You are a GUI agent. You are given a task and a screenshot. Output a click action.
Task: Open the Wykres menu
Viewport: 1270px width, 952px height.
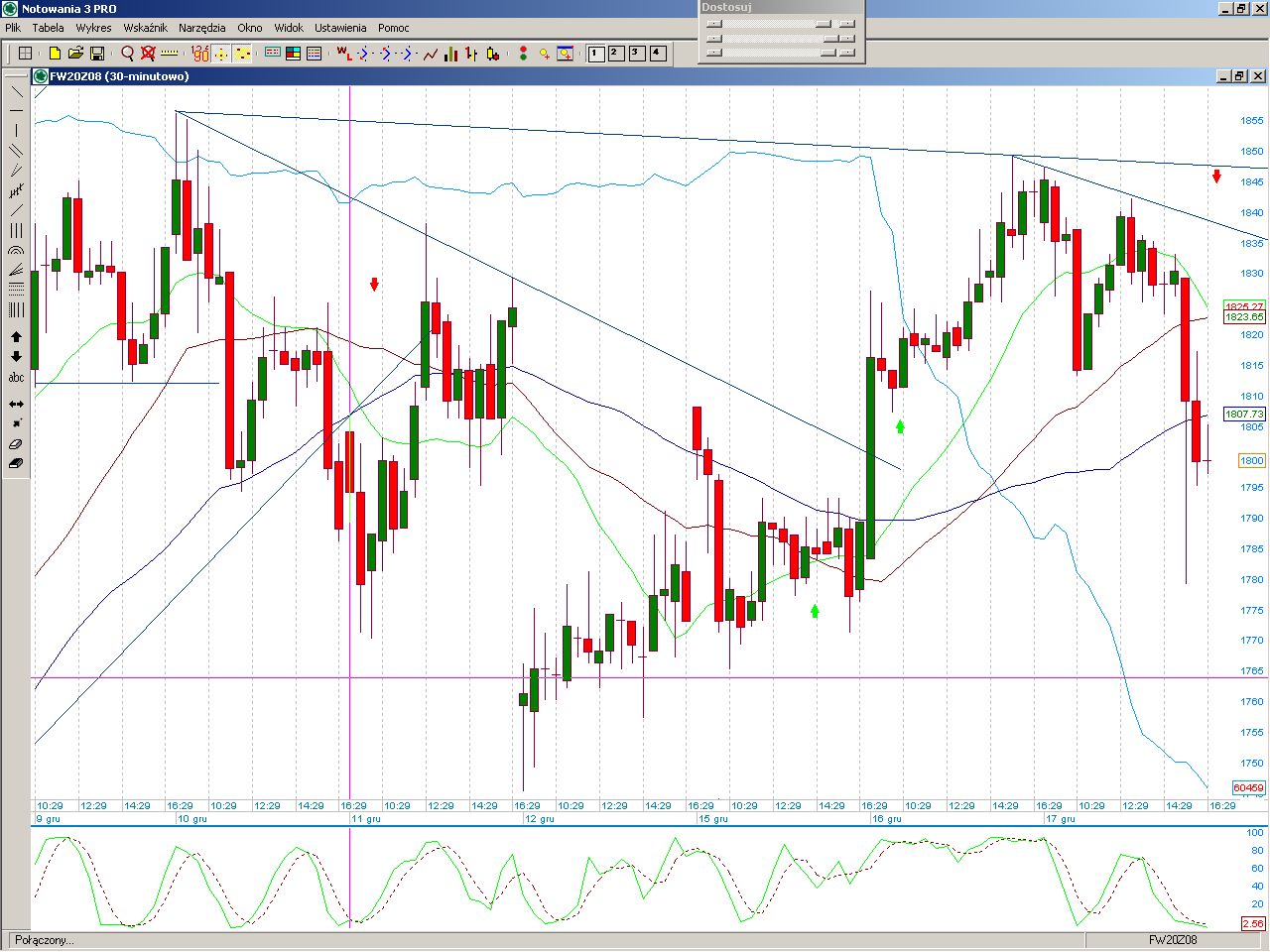click(x=93, y=28)
